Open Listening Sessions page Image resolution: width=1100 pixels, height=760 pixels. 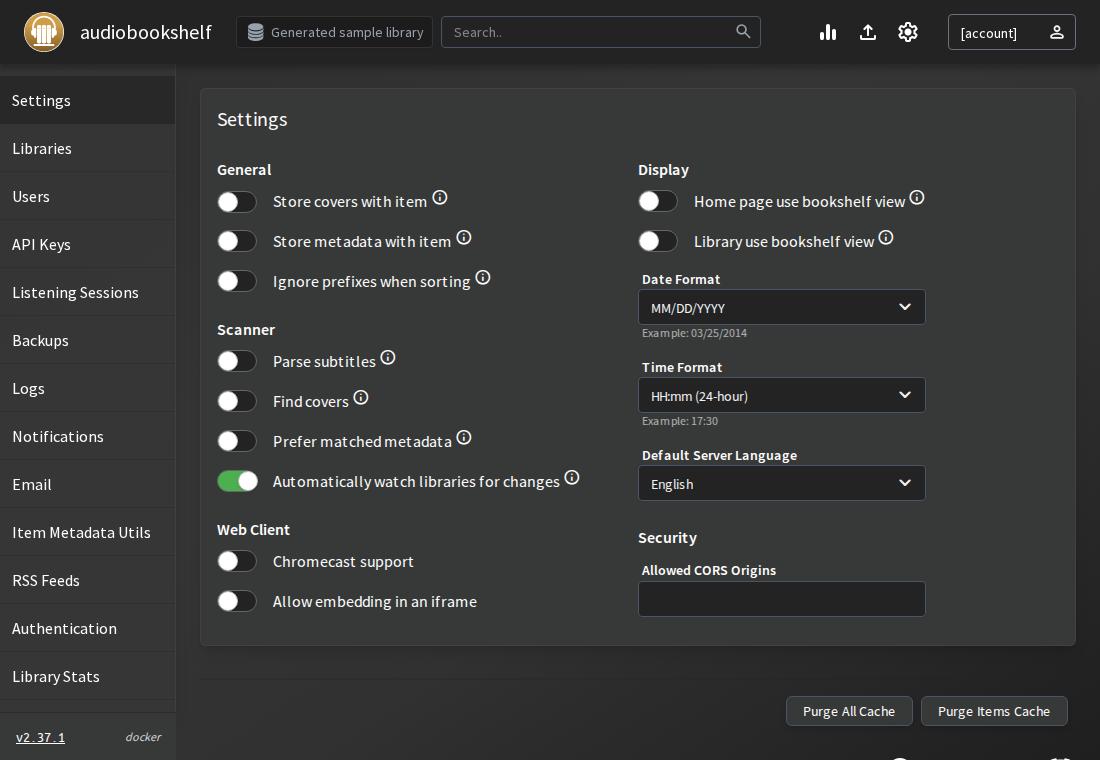point(88,293)
